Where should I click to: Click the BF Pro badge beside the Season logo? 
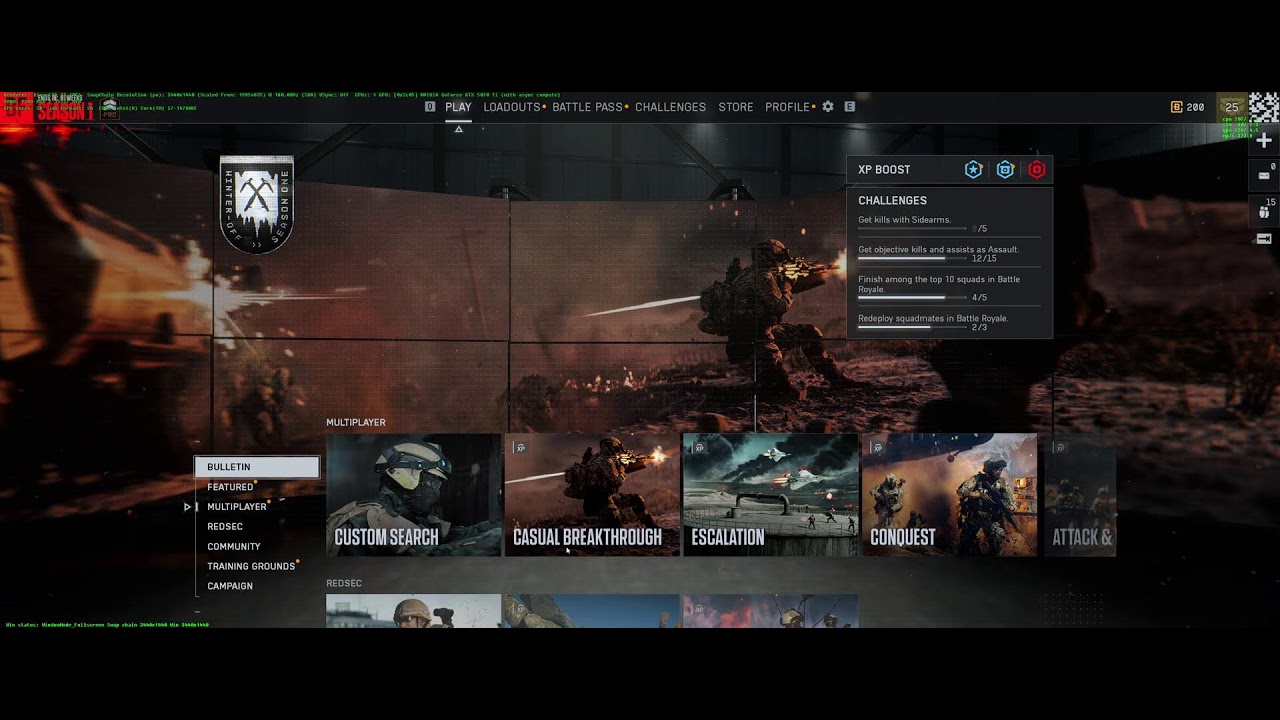coord(110,108)
